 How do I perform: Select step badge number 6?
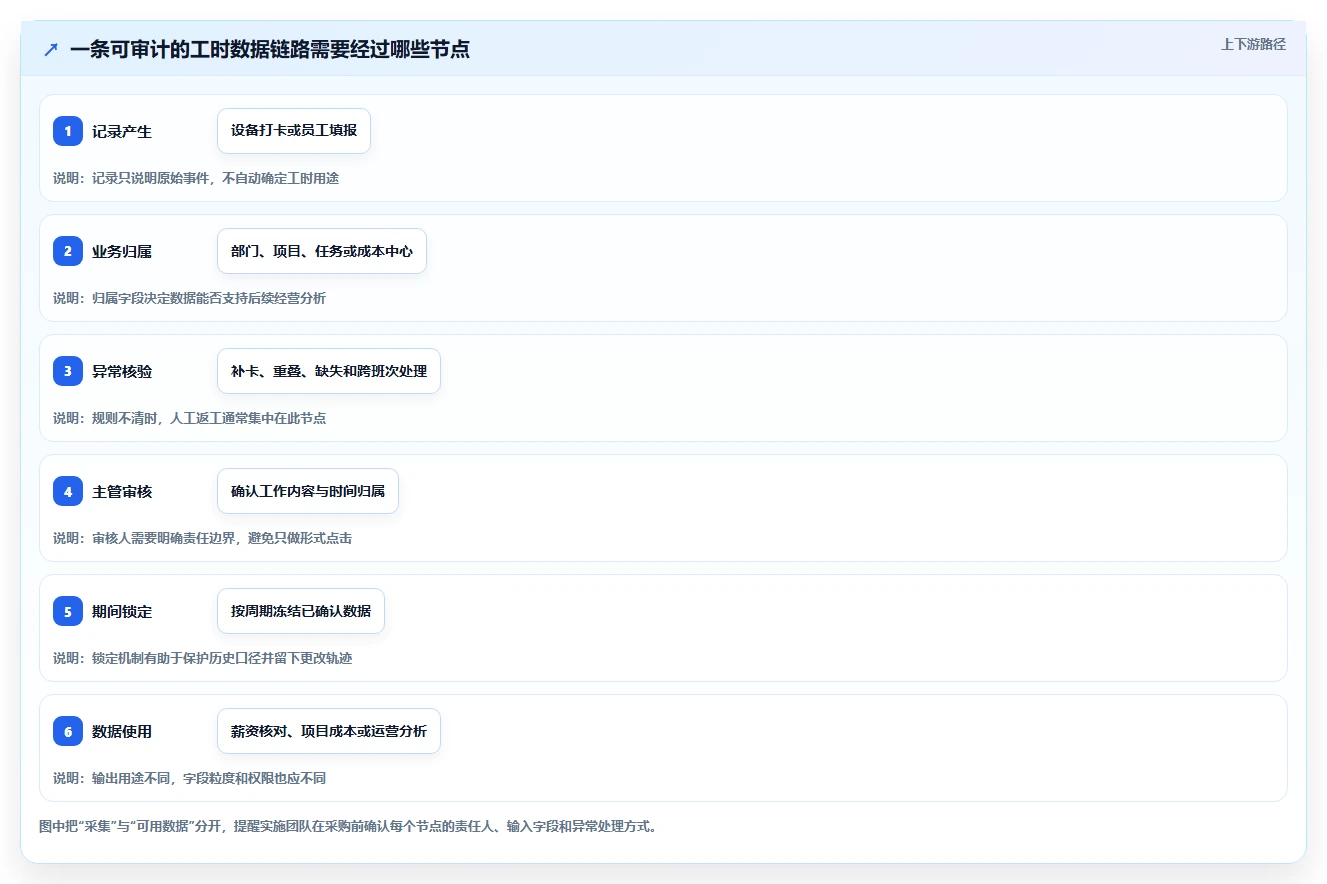coord(68,731)
